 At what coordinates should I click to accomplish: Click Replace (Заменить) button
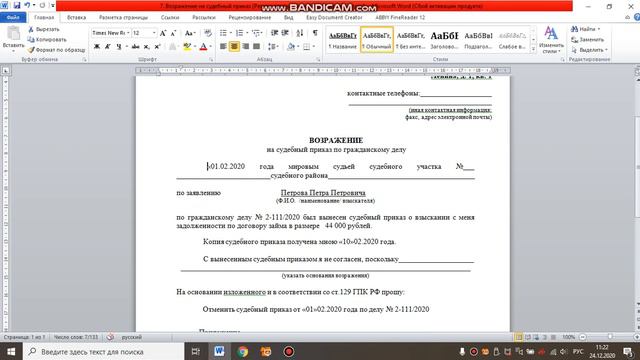pos(587,40)
